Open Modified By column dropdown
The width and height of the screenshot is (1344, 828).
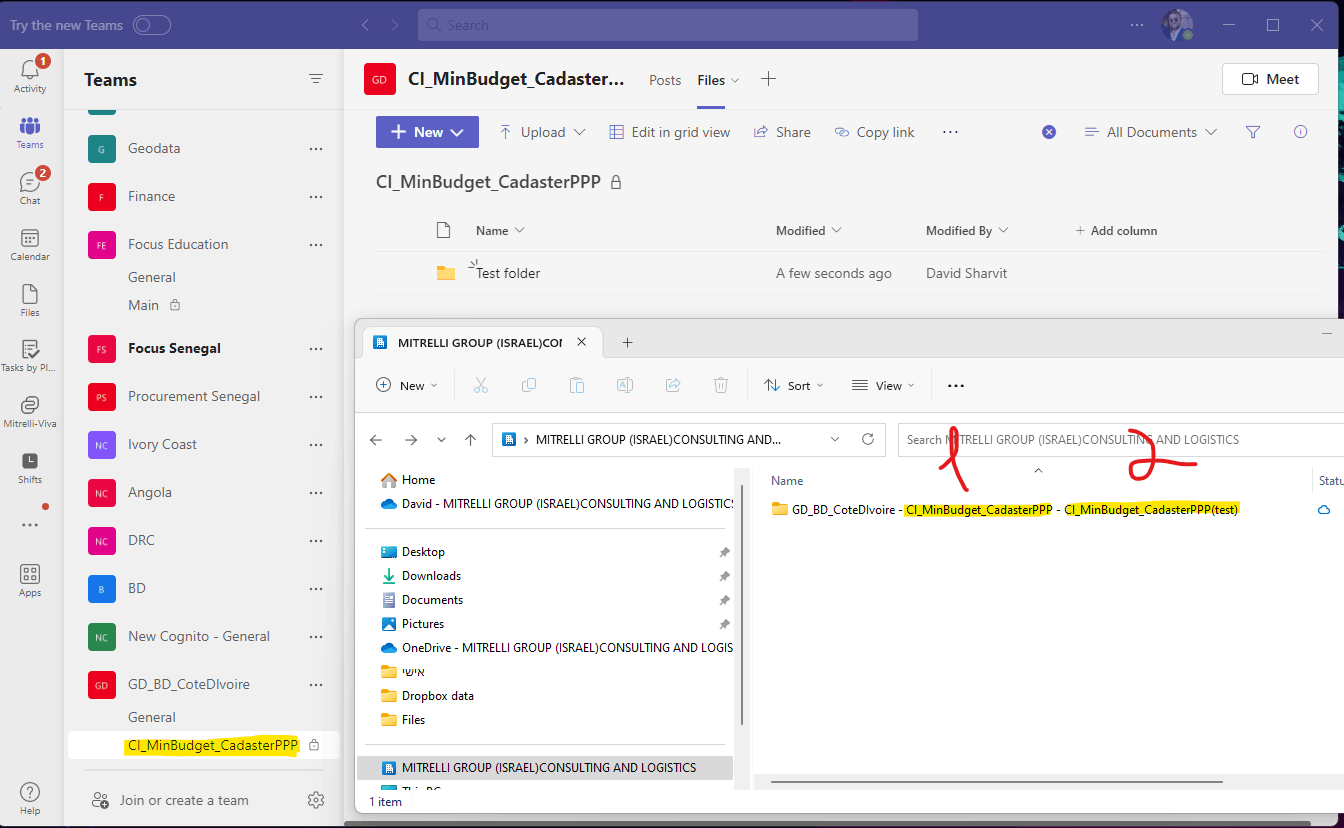967,230
